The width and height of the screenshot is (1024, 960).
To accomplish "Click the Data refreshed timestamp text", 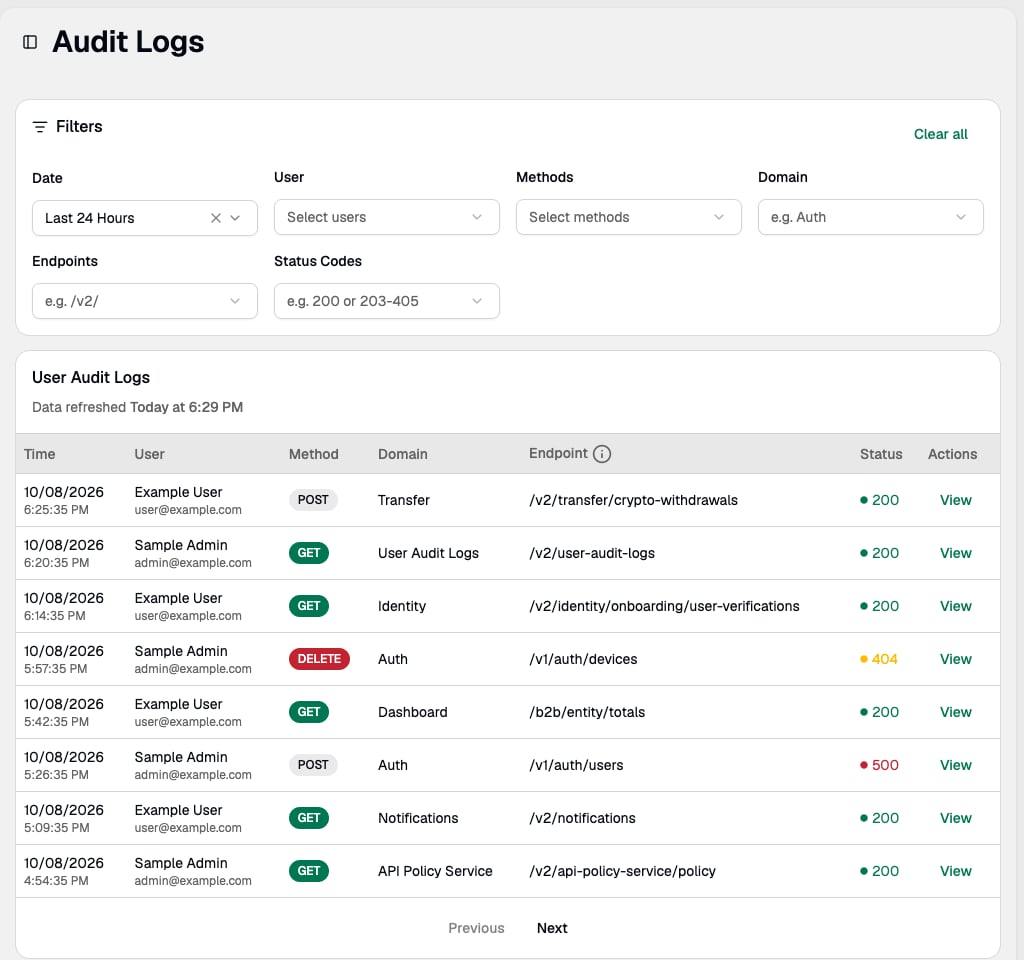I will [137, 408].
